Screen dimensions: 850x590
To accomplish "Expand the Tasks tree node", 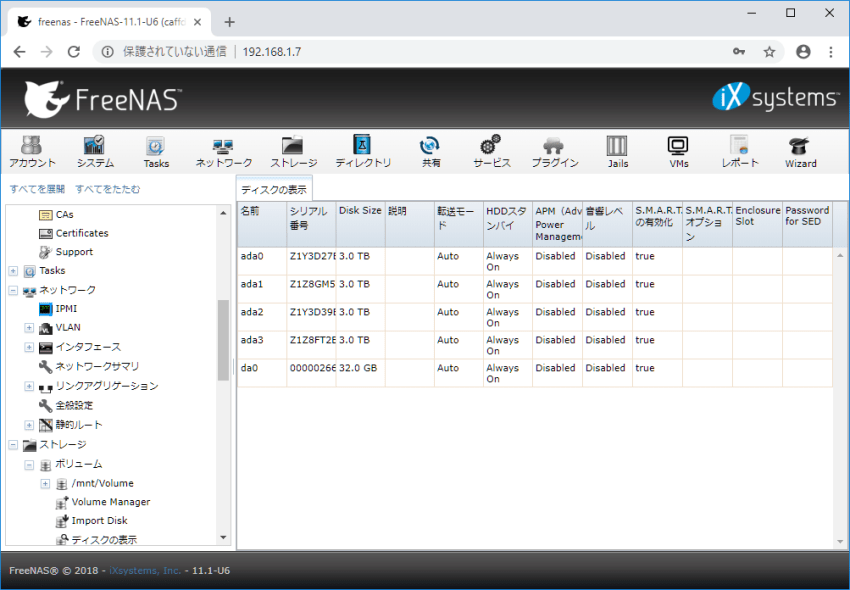I will (x=14, y=271).
